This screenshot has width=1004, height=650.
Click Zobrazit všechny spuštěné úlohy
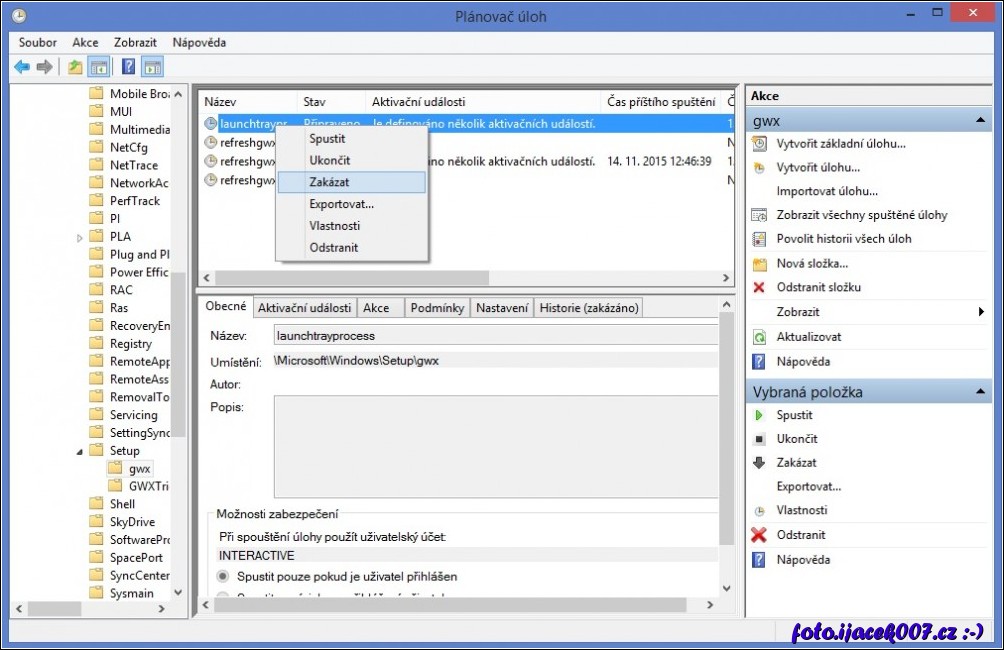tap(861, 215)
